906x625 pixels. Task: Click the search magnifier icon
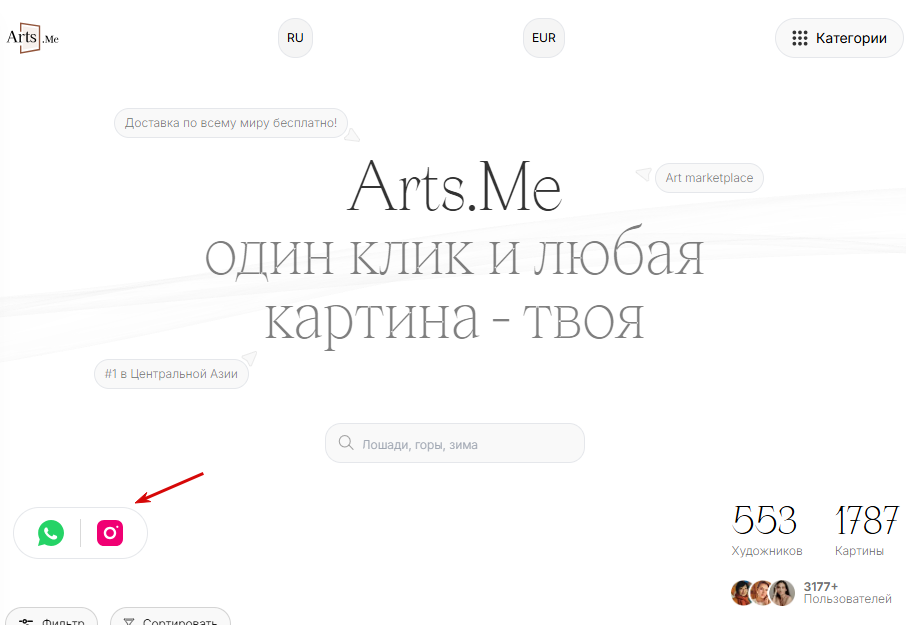[x=346, y=443]
